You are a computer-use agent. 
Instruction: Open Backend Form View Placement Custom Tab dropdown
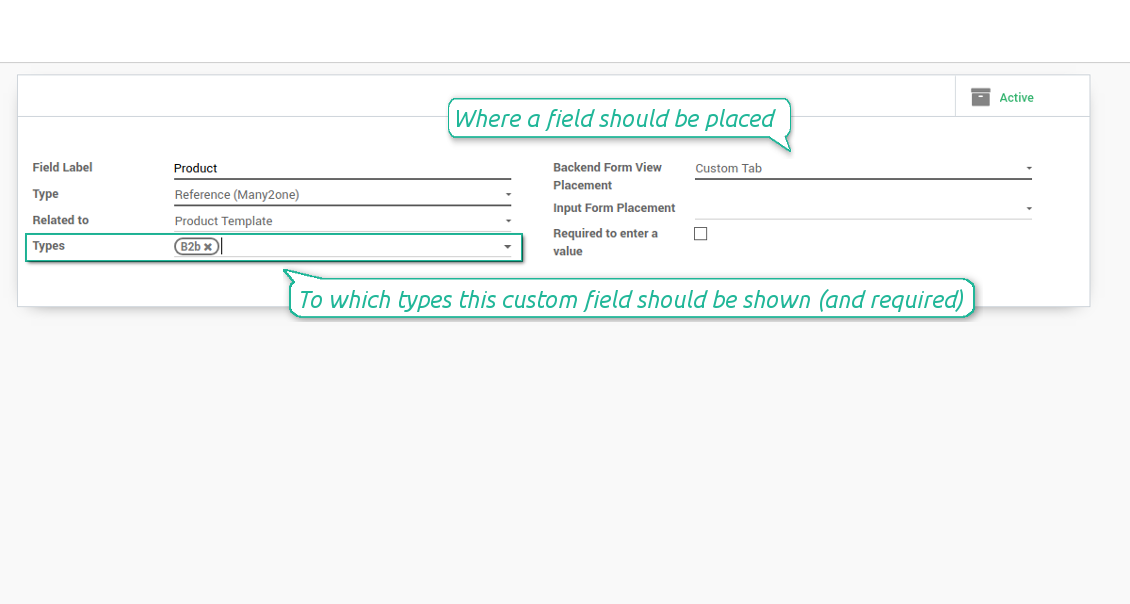click(862, 169)
